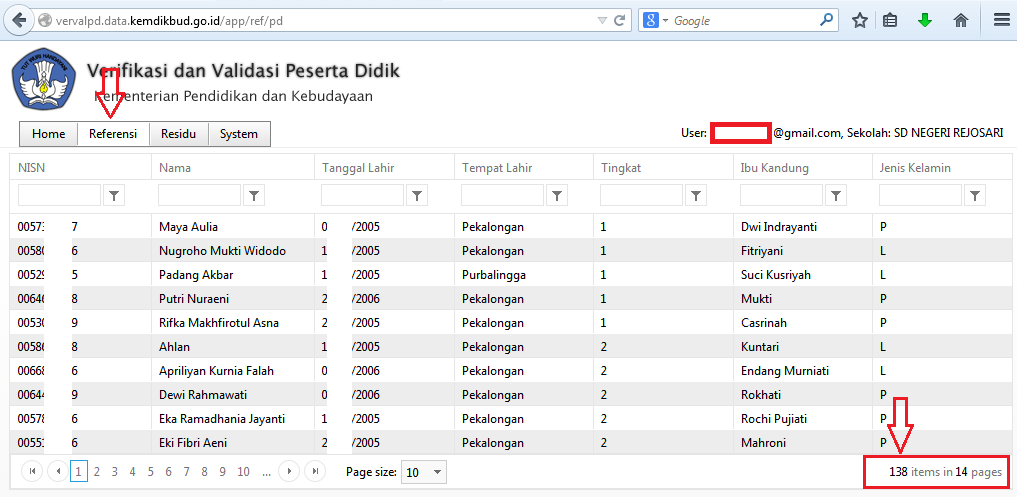Click the Tanggal Lahir filter funnel icon
Viewport: 1017px width, 497px height.
coord(417,195)
